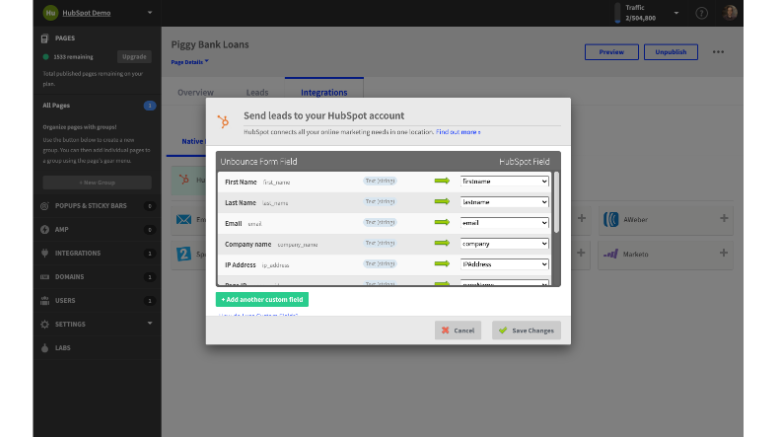
Task: Click Add another custom field button
Action: pyautogui.click(x=262, y=299)
